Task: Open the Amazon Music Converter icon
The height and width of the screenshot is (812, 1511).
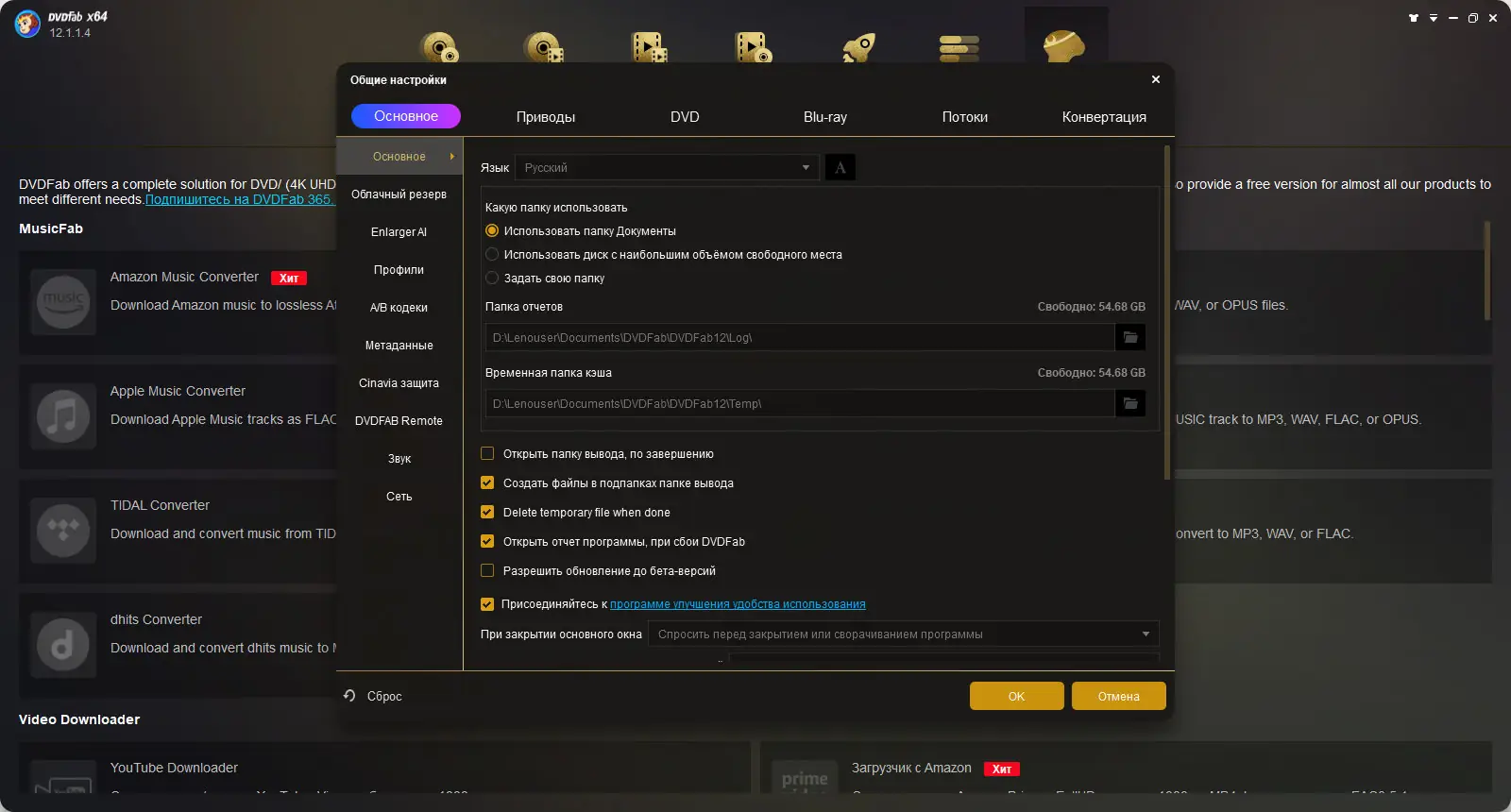Action: tap(63, 302)
